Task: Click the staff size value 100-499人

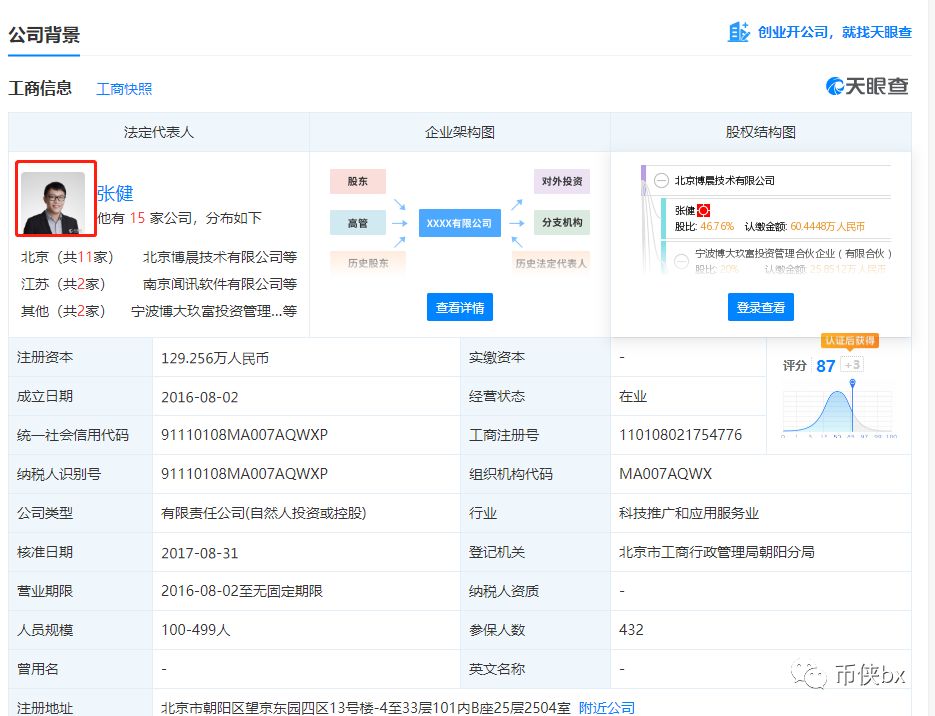Action: coord(196,630)
